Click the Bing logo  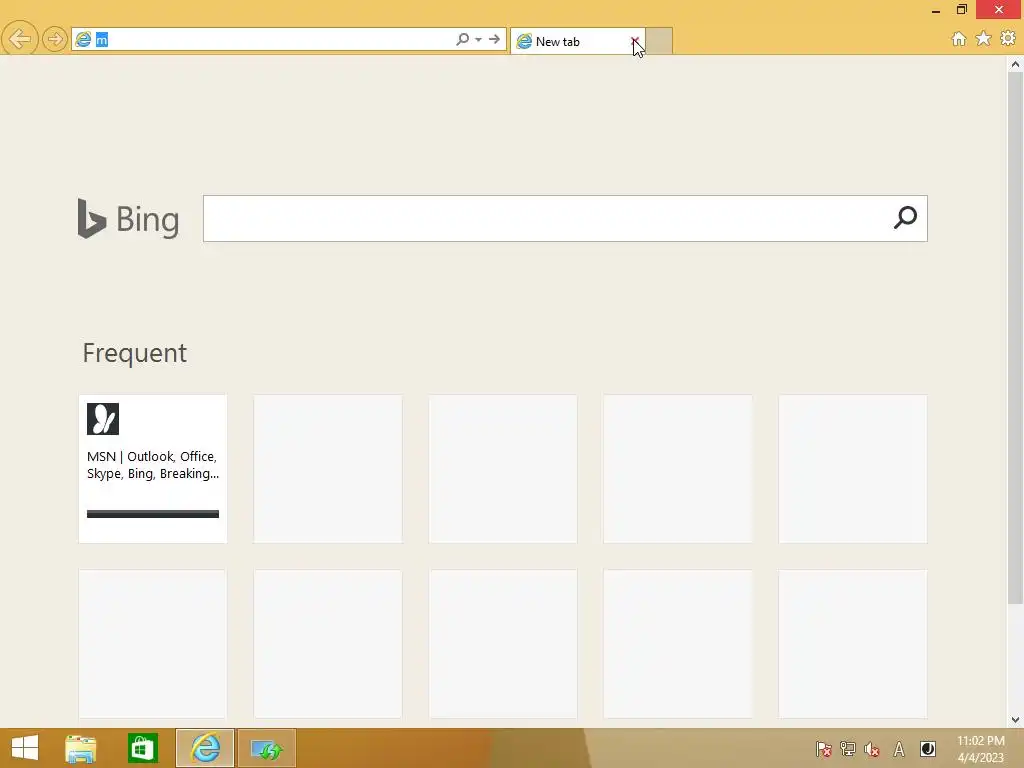[128, 219]
